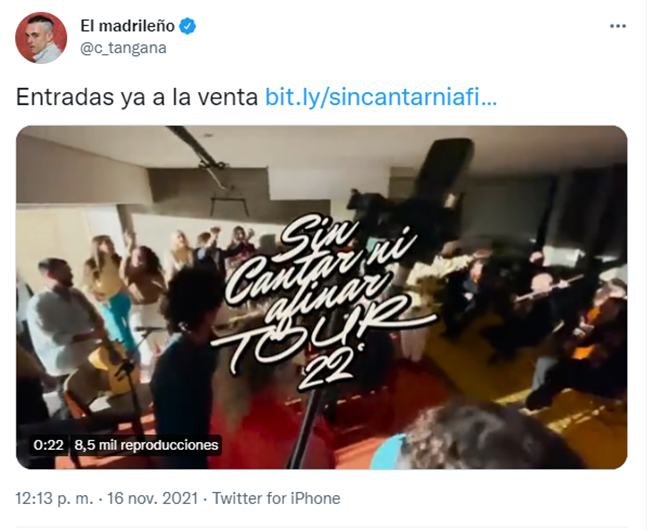Click the El madrileño display name
Image resolution: width=650 pixels, height=531 pixels.
(127, 26)
